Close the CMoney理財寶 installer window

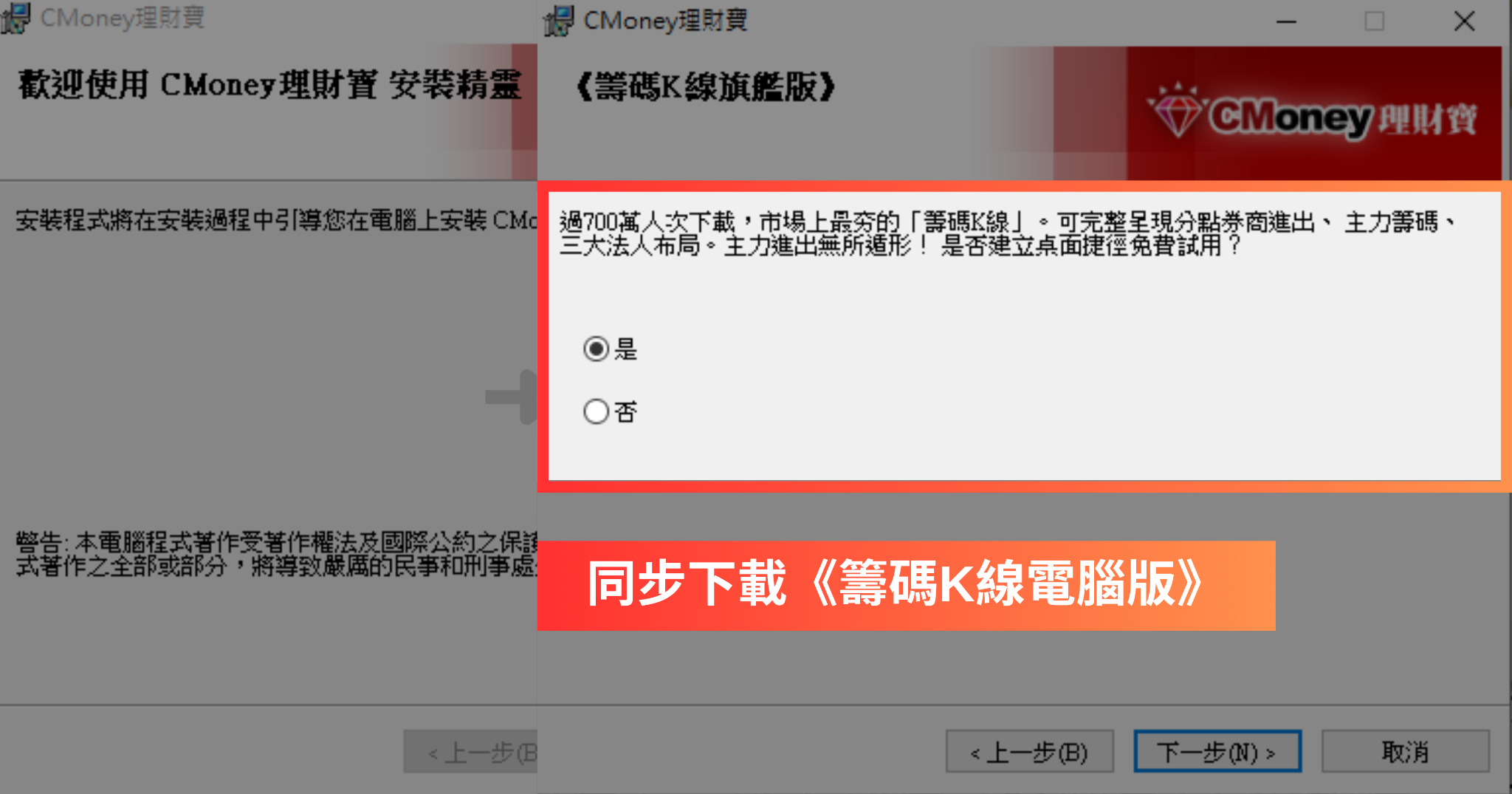pyautogui.click(x=1464, y=21)
